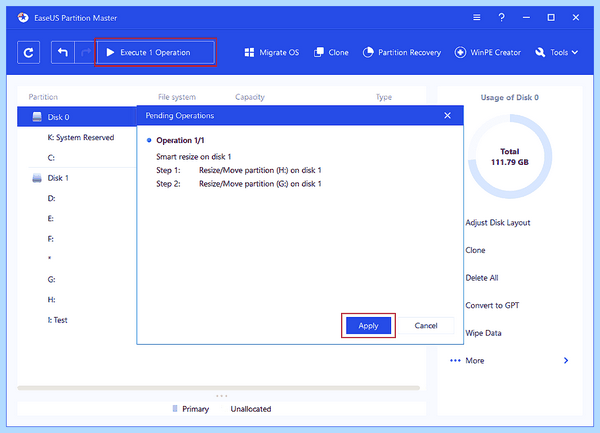Click the Disk 0 usage donut chart
Viewport: 600px width, 433px height.
point(510,156)
